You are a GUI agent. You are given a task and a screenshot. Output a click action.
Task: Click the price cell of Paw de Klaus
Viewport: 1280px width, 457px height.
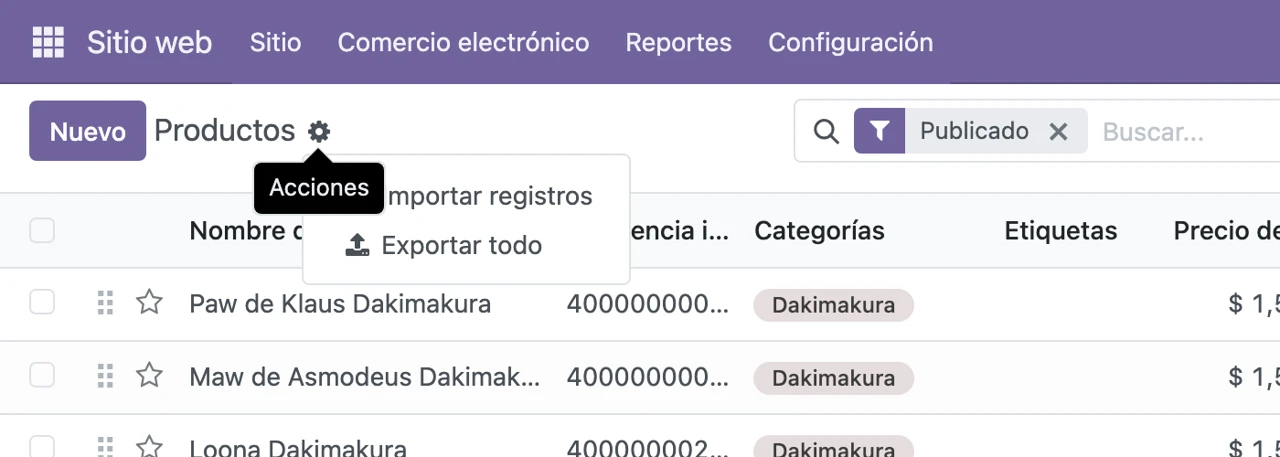tap(1254, 304)
